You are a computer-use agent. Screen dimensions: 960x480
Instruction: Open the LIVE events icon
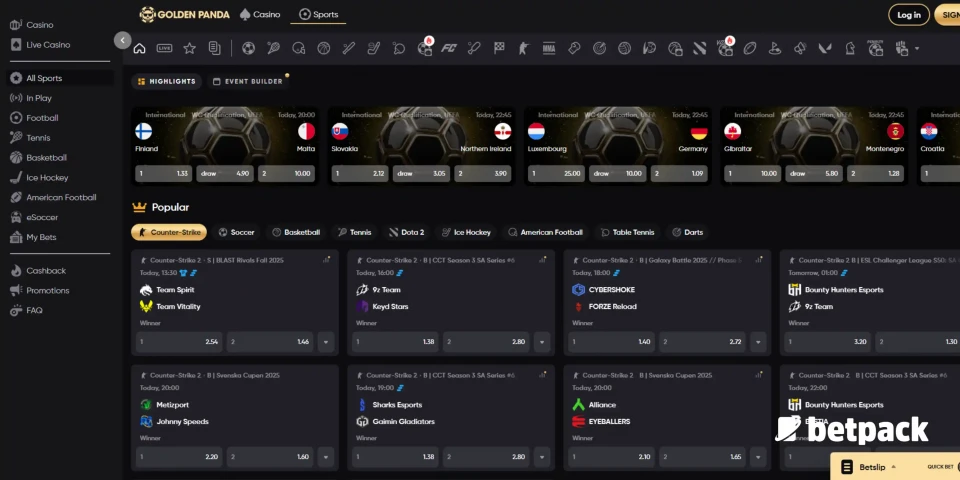[164, 48]
